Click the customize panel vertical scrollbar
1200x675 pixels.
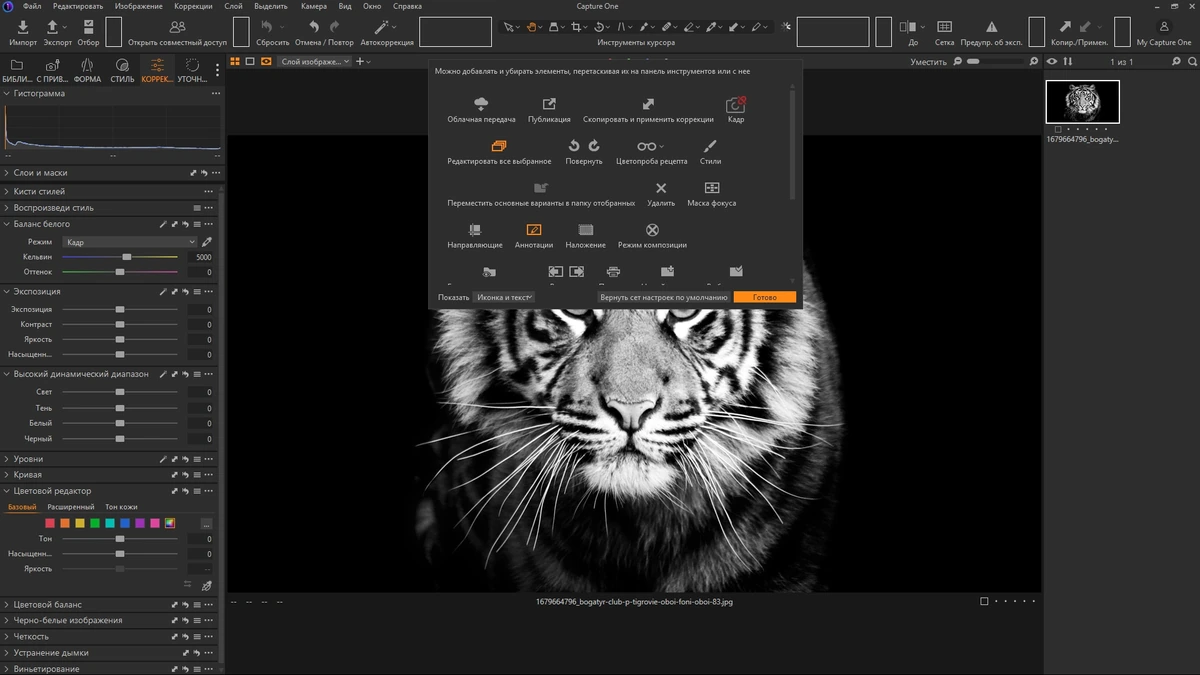click(x=793, y=145)
